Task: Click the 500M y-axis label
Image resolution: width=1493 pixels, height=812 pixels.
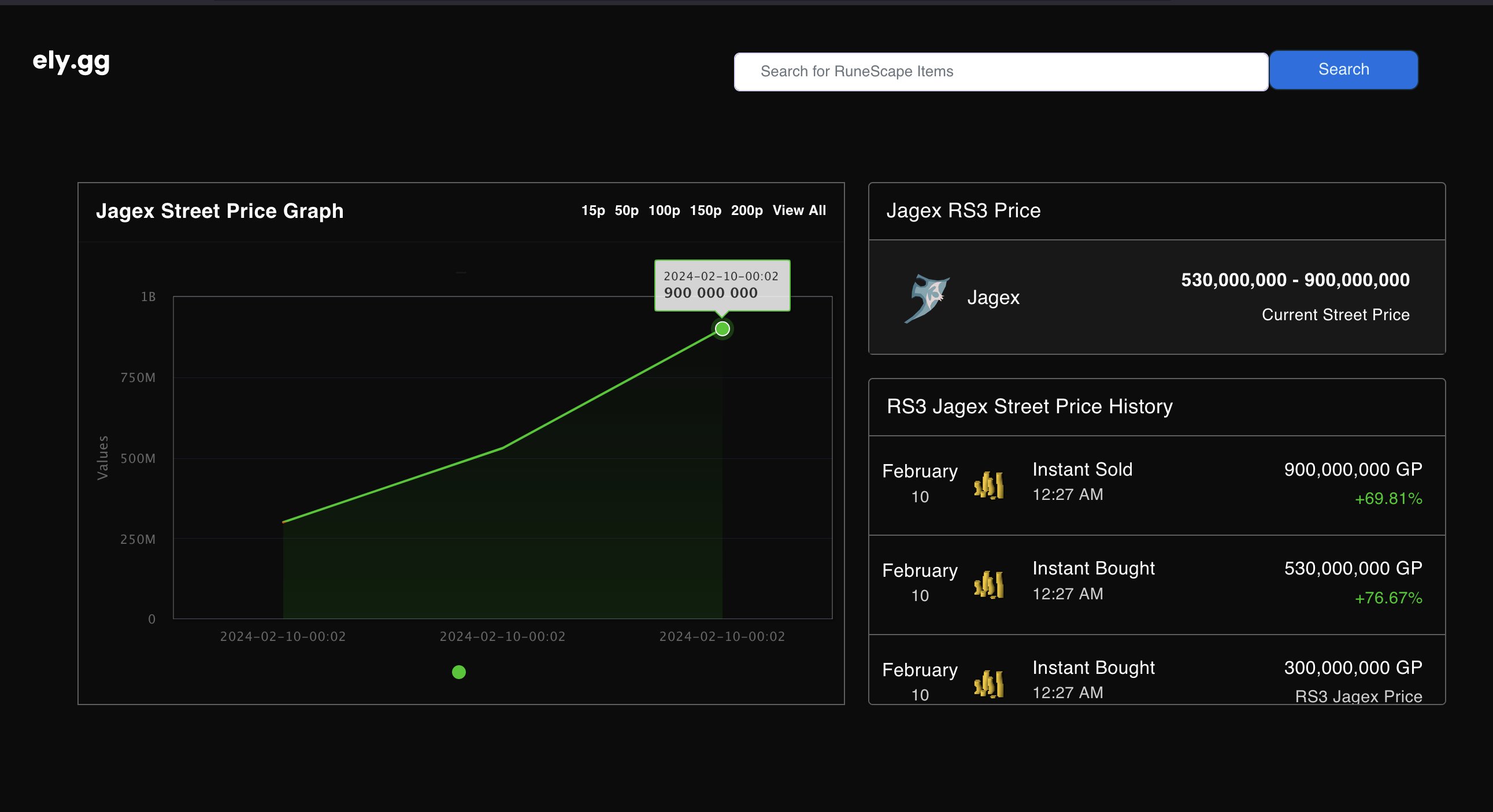Action: pos(138,458)
